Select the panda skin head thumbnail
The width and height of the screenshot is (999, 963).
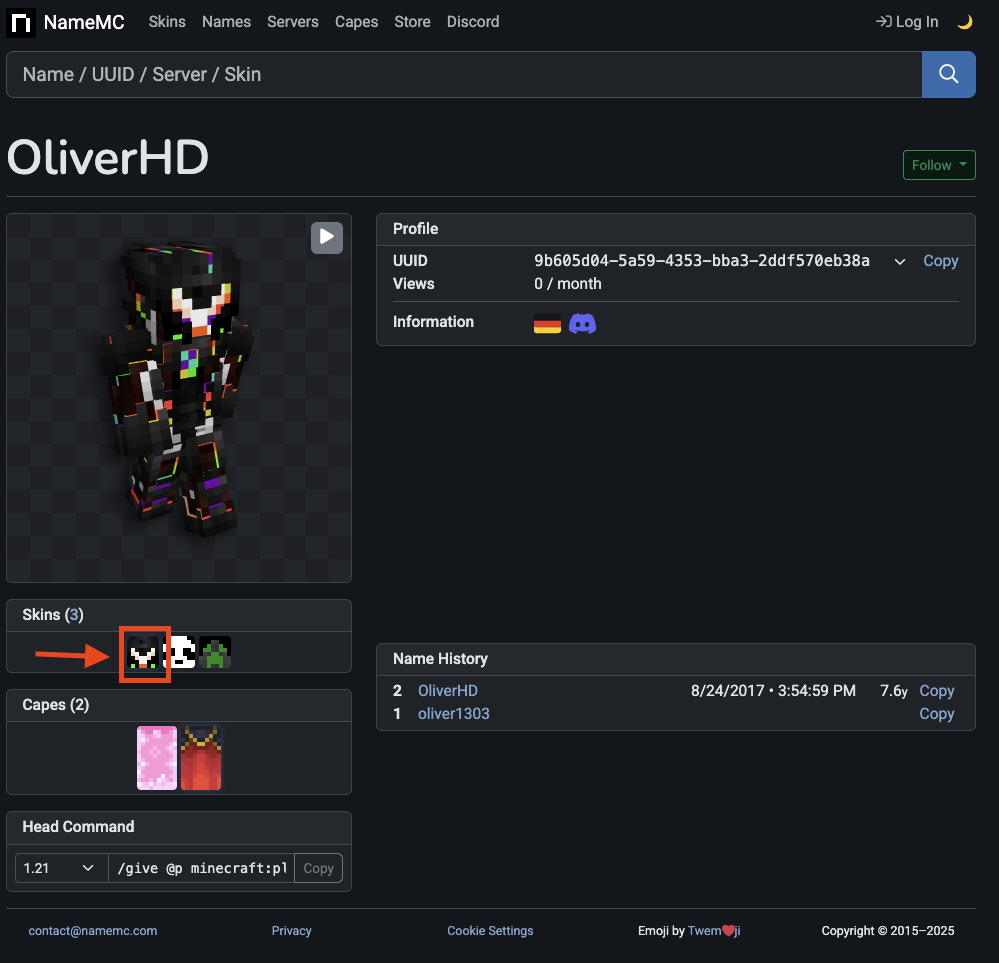[x=180, y=653]
